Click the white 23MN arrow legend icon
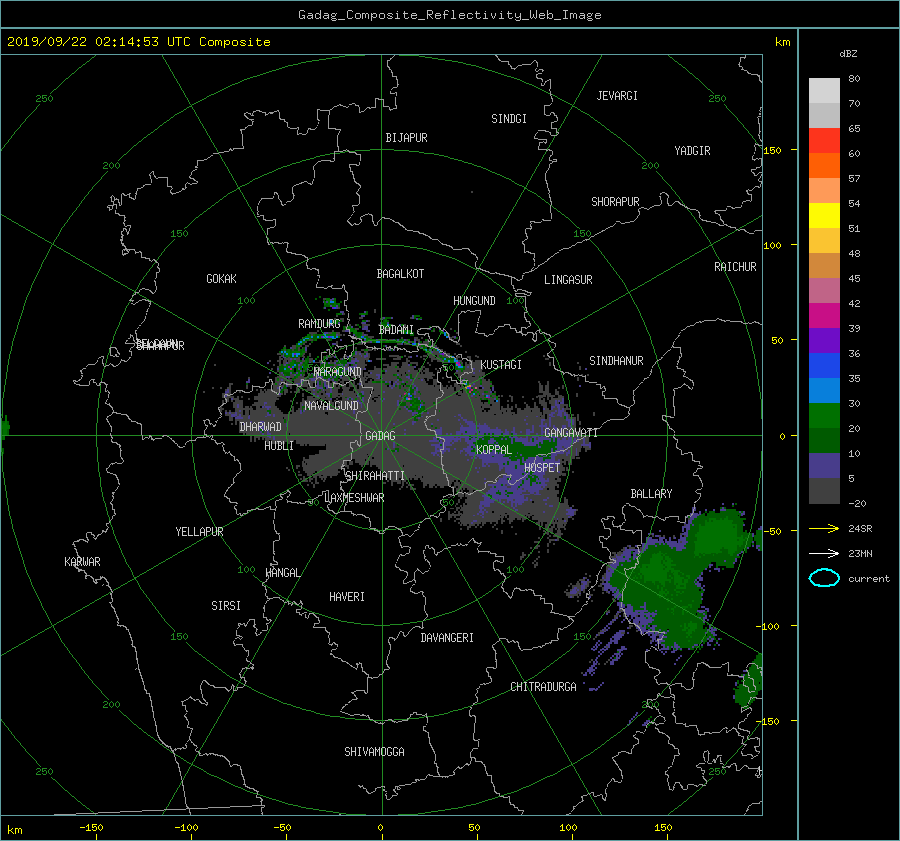 pyautogui.click(x=824, y=553)
